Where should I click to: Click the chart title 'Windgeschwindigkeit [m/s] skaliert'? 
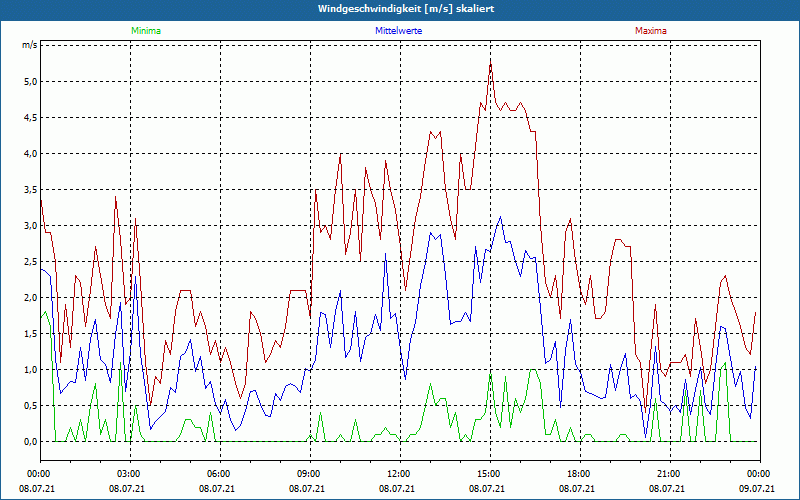point(406,9)
